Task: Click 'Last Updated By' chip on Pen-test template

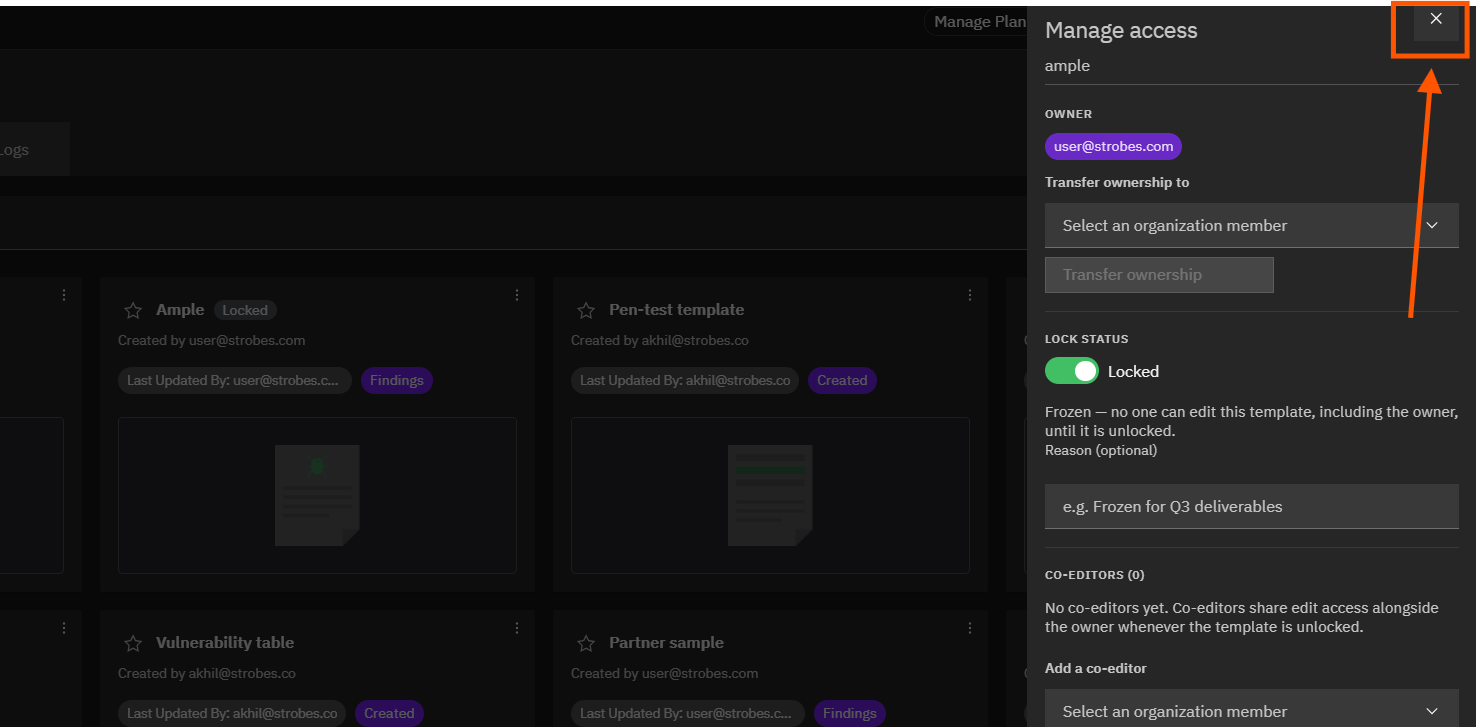Action: pos(685,380)
